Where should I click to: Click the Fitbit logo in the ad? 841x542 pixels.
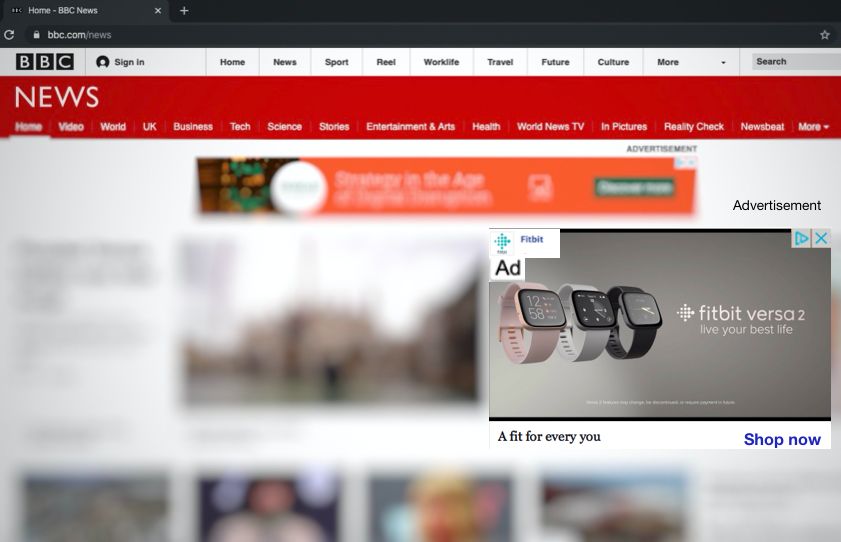click(x=503, y=243)
